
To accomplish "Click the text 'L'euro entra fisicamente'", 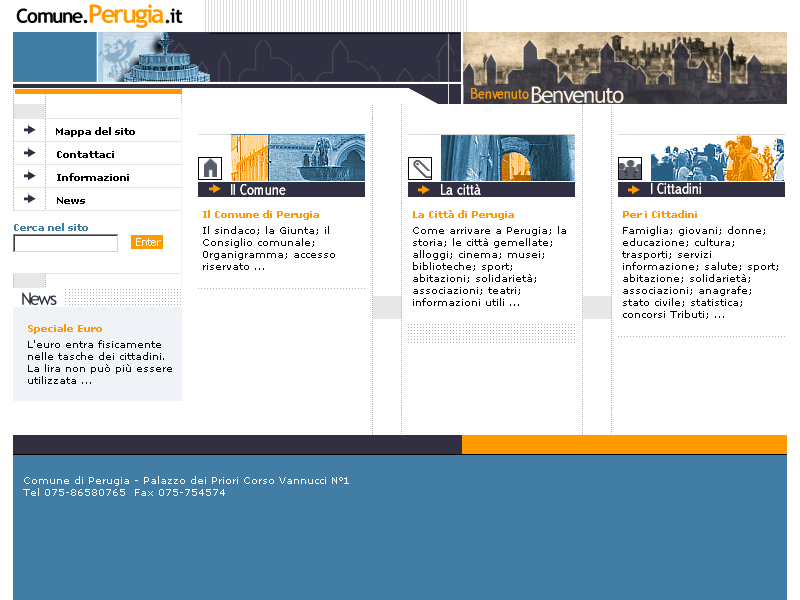I will tap(94, 344).
